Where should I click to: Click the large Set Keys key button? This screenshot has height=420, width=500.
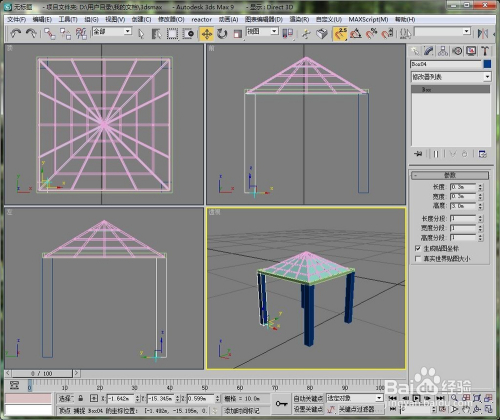click(x=281, y=404)
